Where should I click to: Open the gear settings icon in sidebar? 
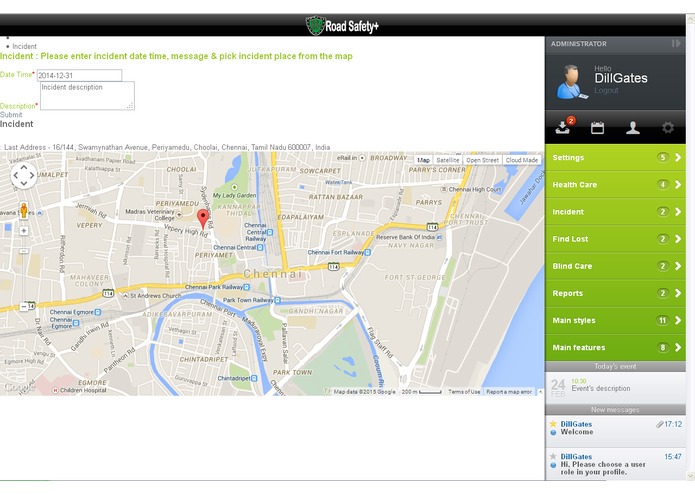pos(668,128)
